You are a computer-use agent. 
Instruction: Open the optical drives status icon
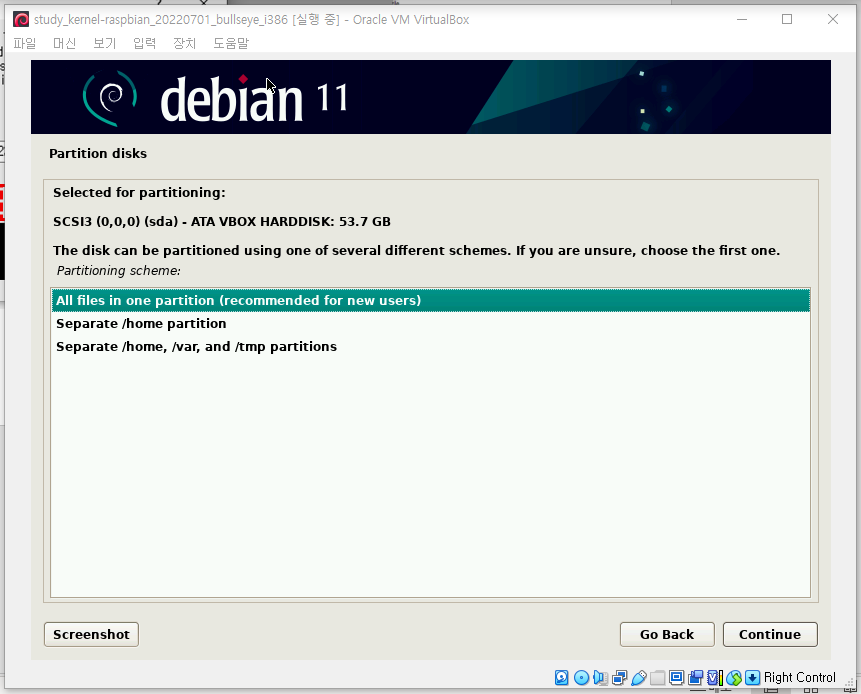pos(581,678)
